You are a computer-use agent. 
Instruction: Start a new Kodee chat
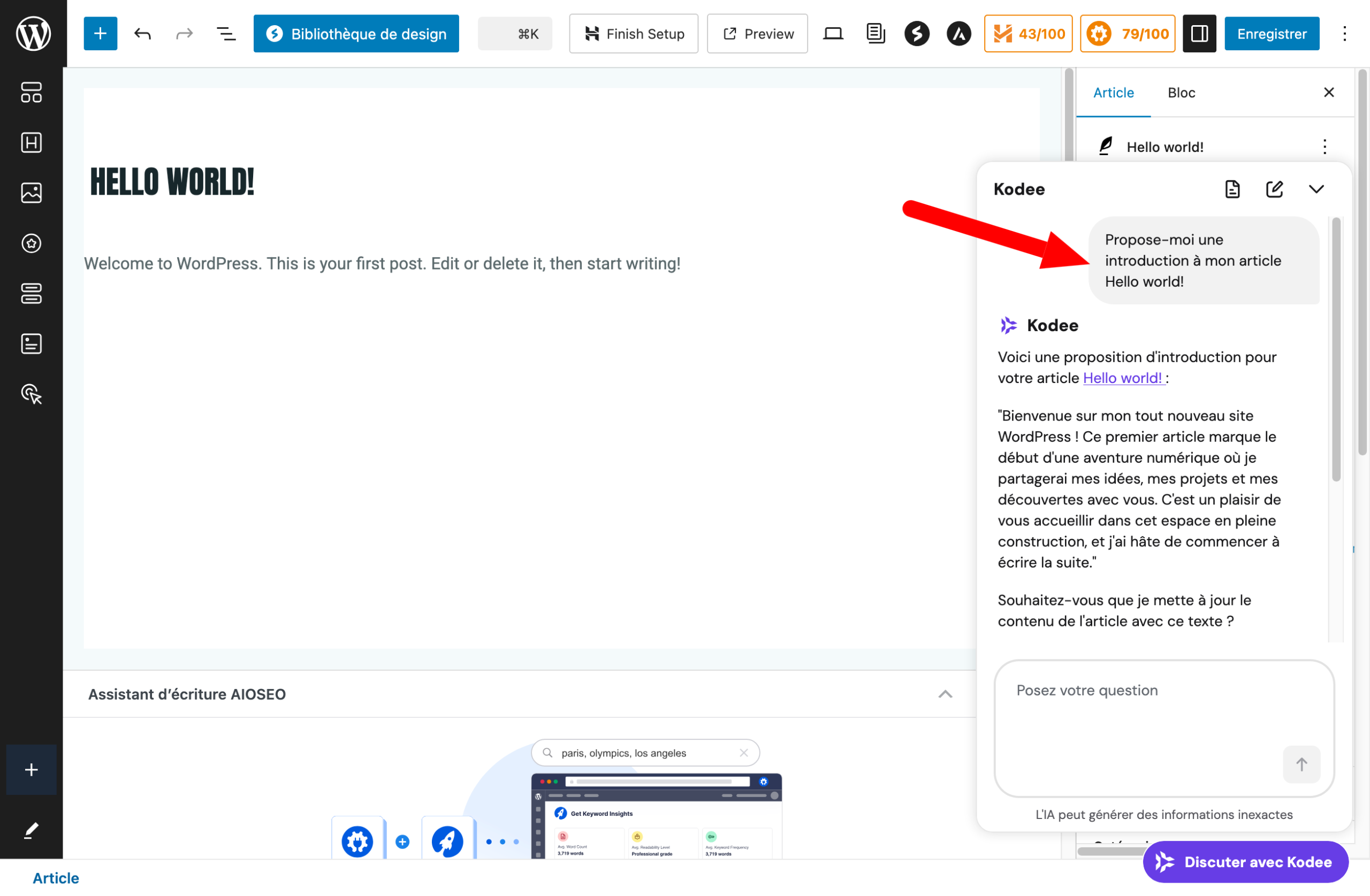pyautogui.click(x=1274, y=189)
